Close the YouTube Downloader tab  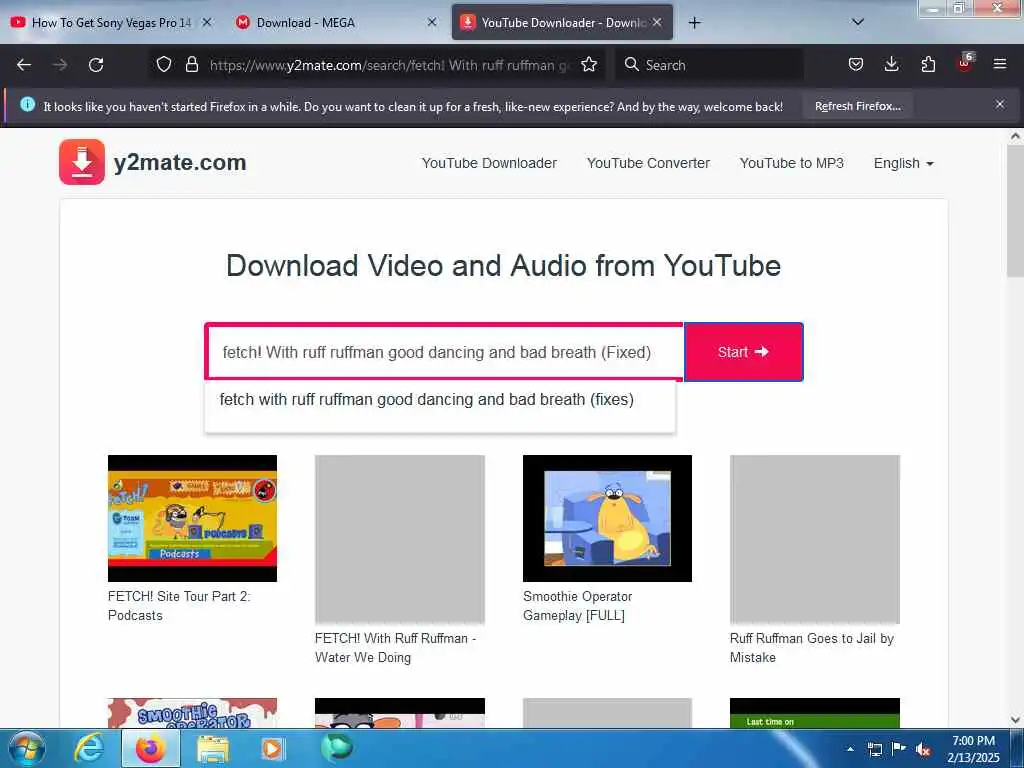657,22
